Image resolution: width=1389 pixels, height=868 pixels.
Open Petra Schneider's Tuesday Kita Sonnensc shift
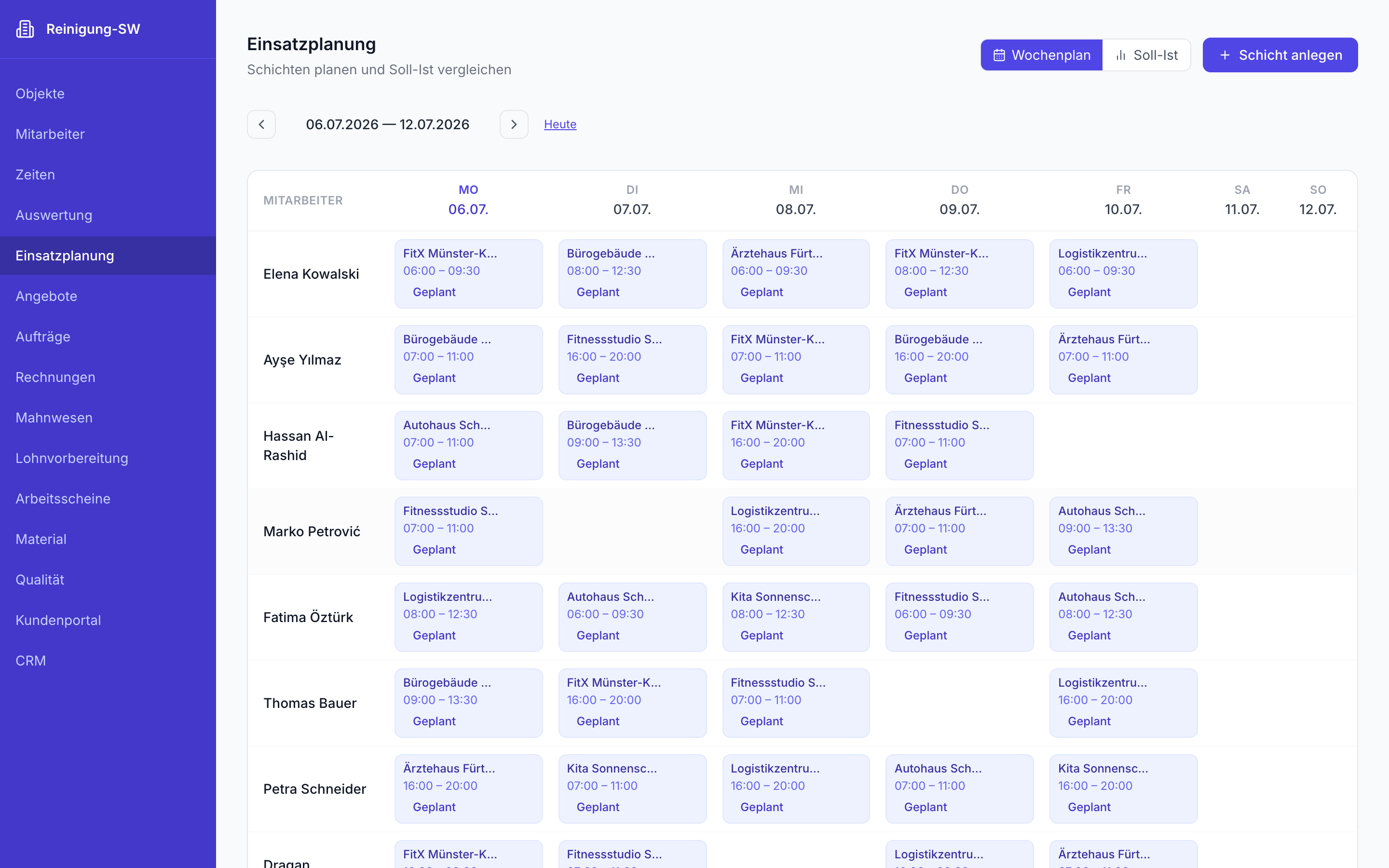(x=632, y=789)
